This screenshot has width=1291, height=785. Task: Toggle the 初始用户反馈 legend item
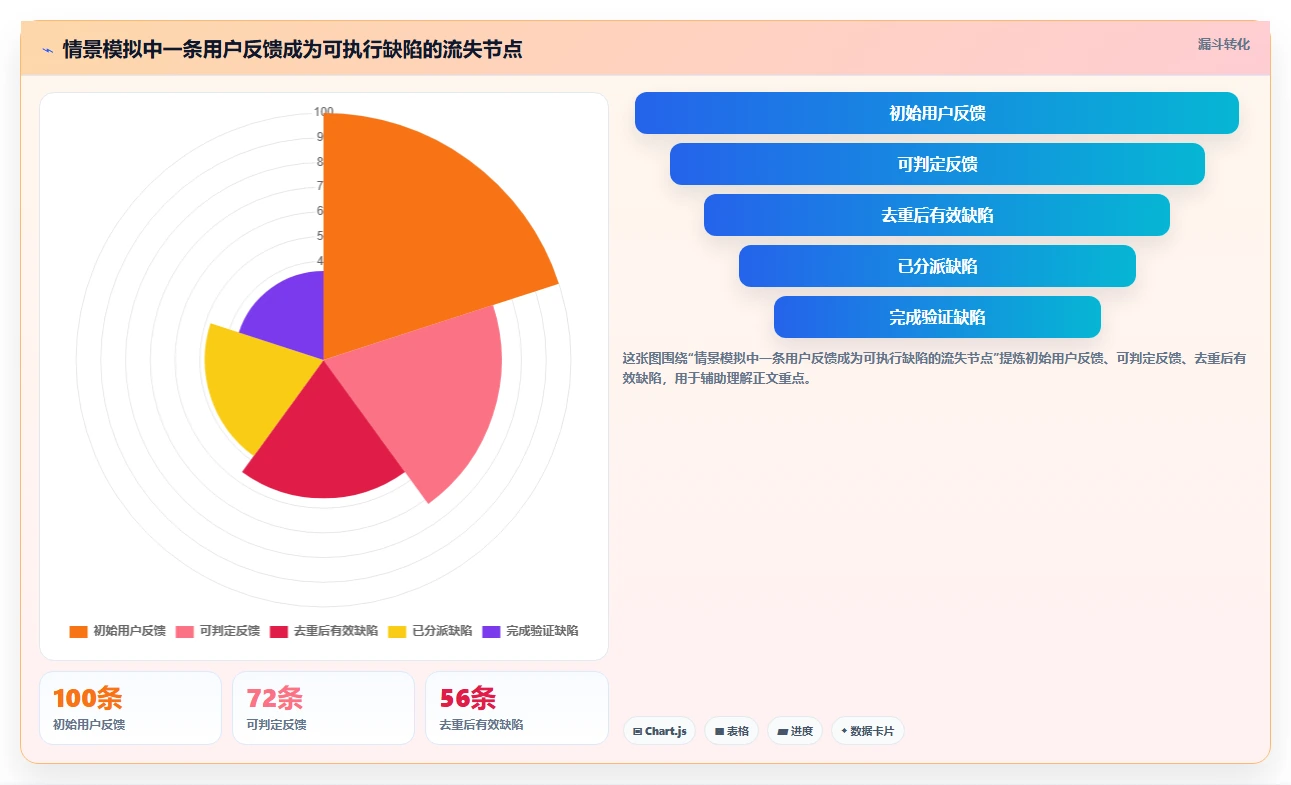coord(117,631)
